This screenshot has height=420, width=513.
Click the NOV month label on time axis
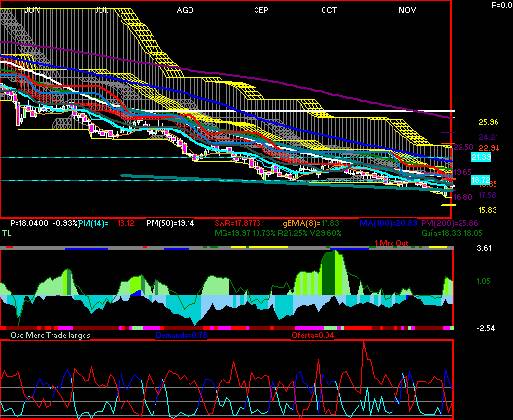click(x=407, y=10)
